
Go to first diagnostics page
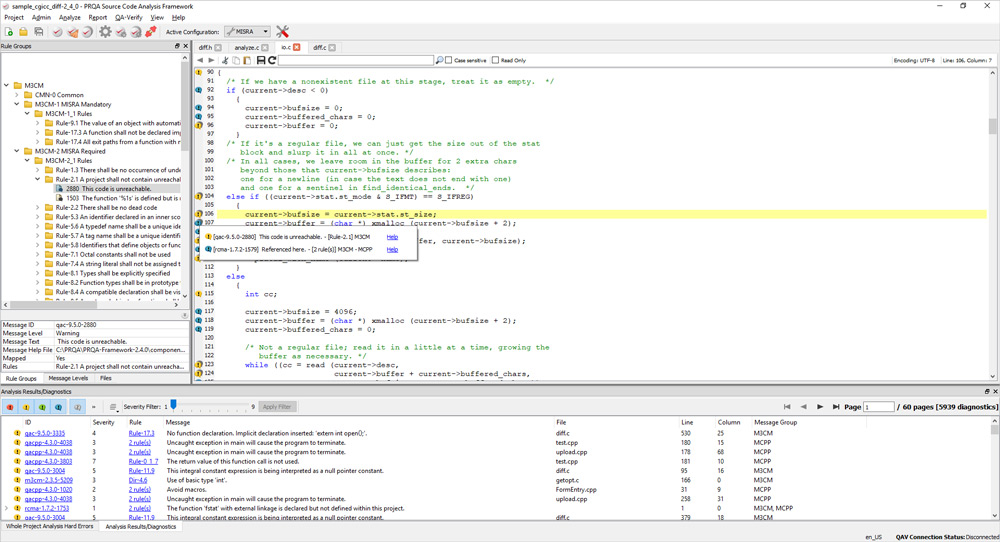(x=787, y=407)
